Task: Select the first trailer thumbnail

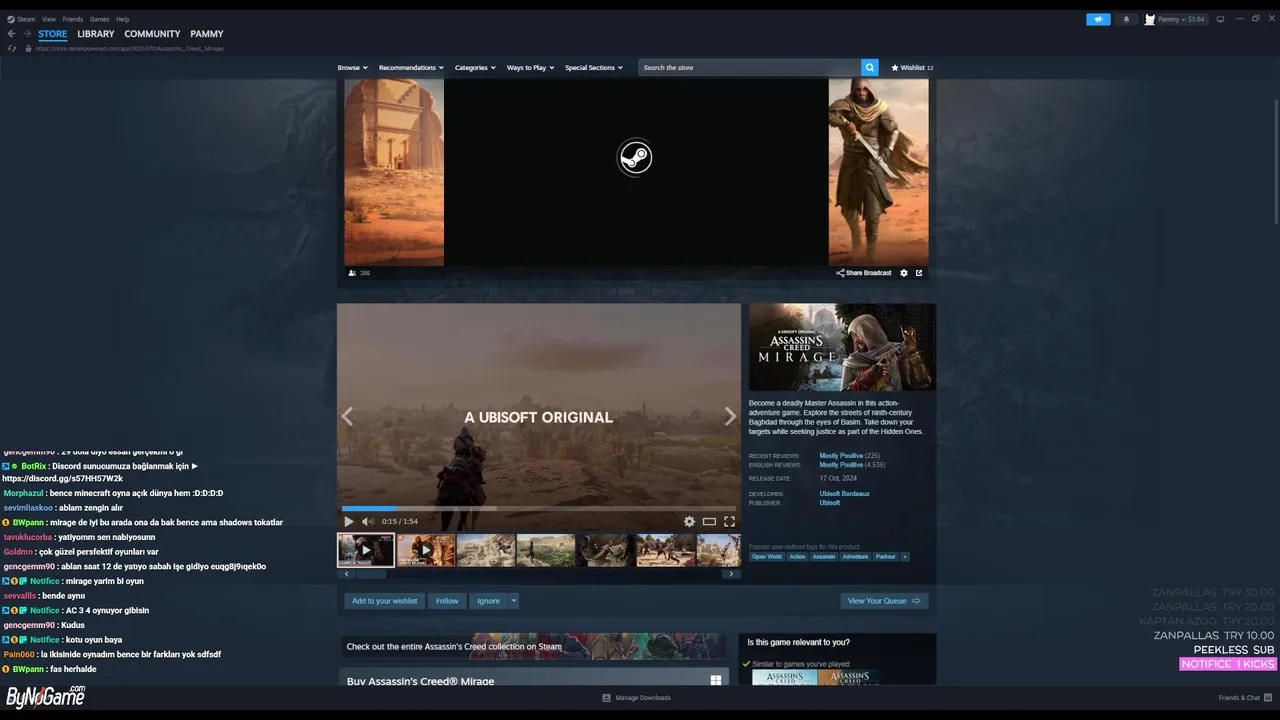Action: (x=366, y=550)
